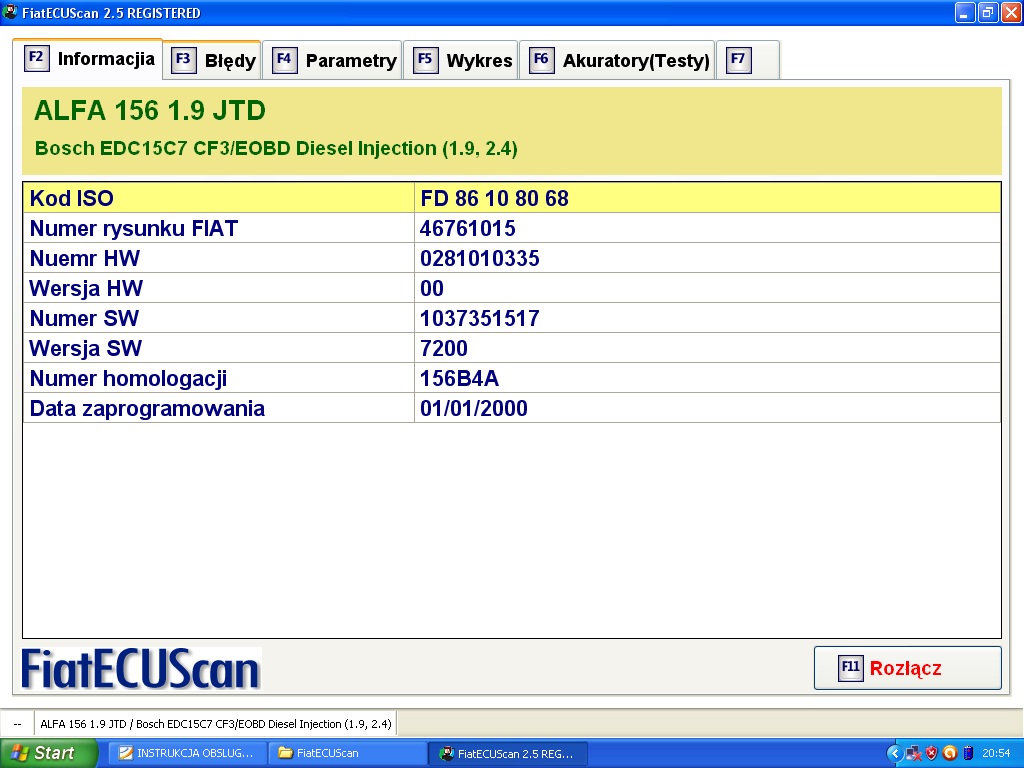Click the status bar '--' indicator
Viewport: 1024px width, 768px height.
coord(18,724)
